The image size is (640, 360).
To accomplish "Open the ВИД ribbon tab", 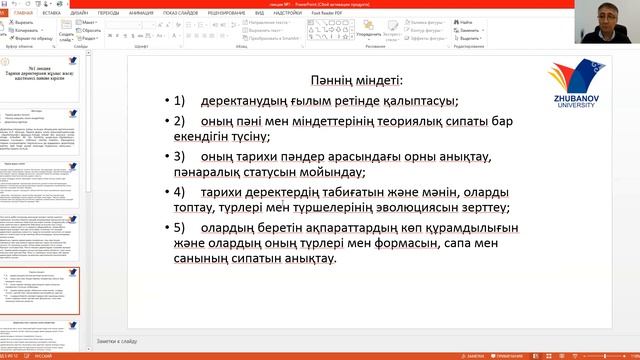I will click(x=260, y=13).
